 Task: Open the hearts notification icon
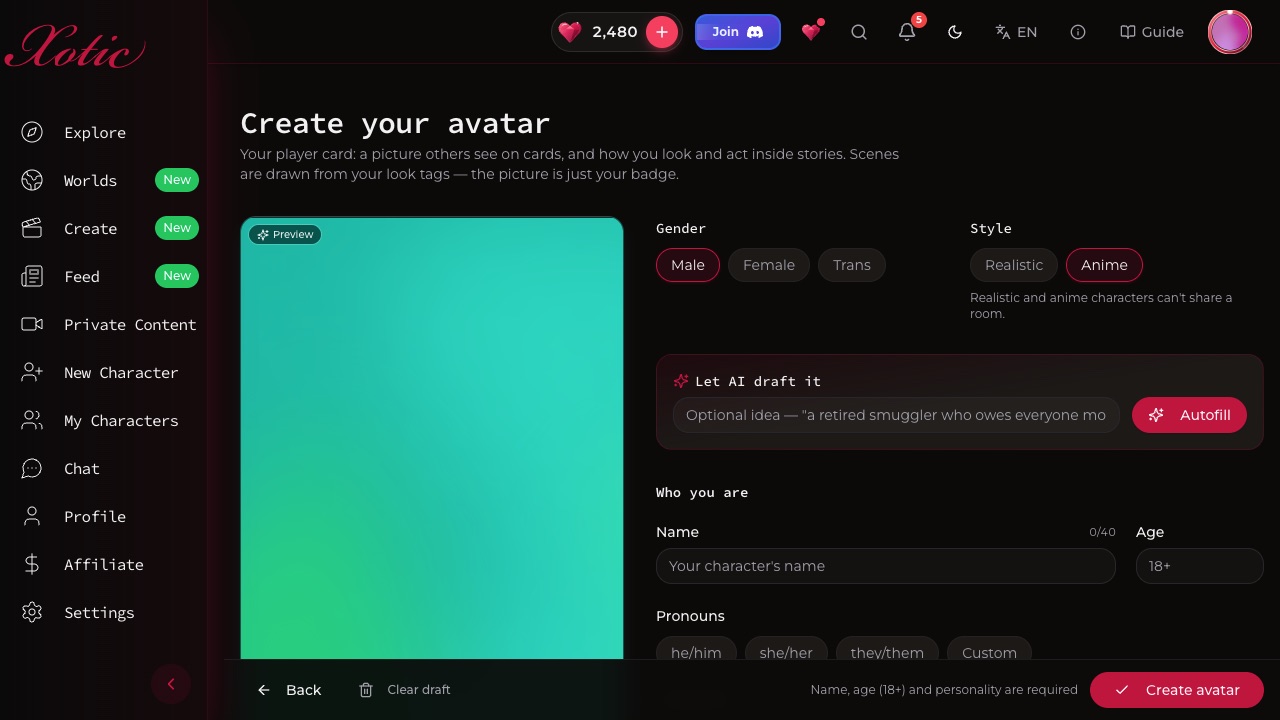[811, 32]
